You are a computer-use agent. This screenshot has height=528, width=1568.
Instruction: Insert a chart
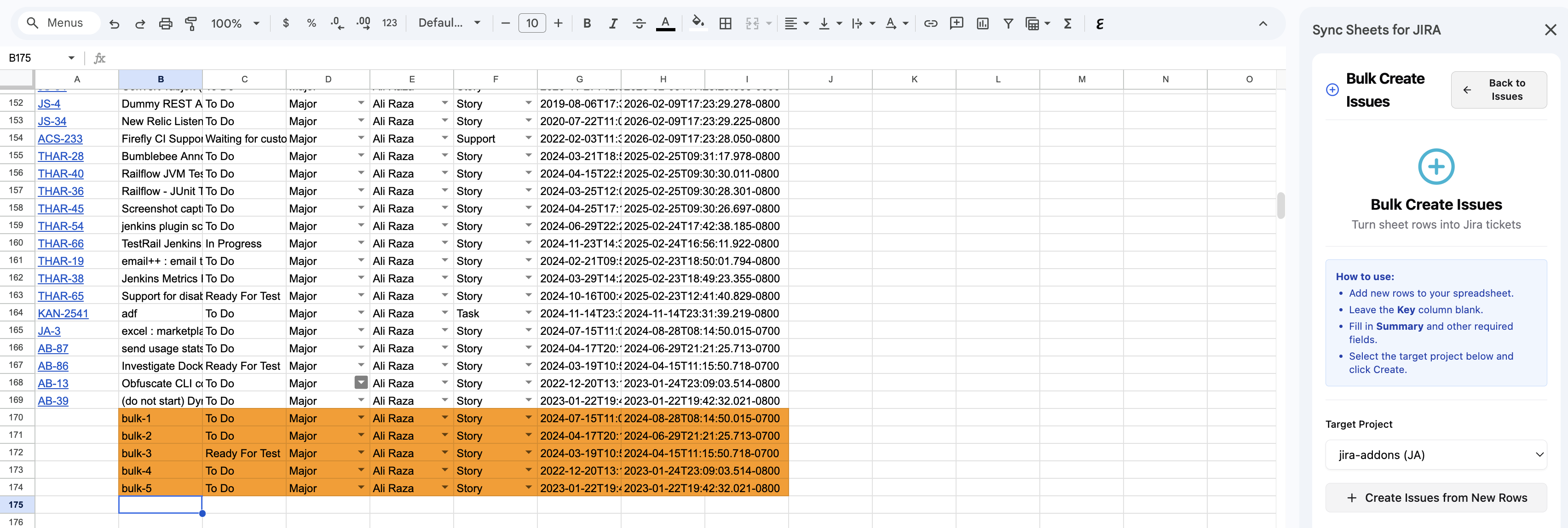point(982,23)
